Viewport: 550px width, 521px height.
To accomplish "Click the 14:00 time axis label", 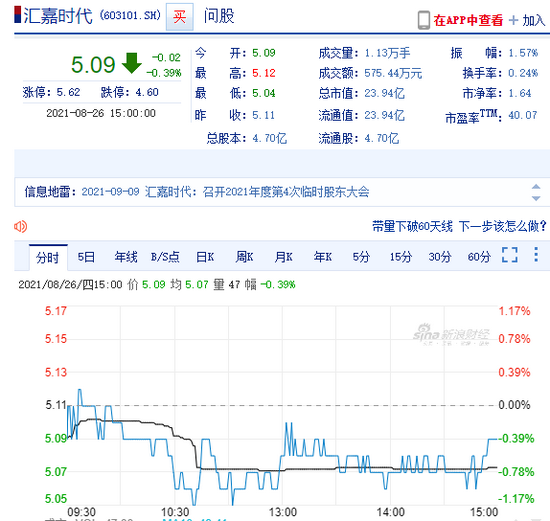I will [390, 512].
